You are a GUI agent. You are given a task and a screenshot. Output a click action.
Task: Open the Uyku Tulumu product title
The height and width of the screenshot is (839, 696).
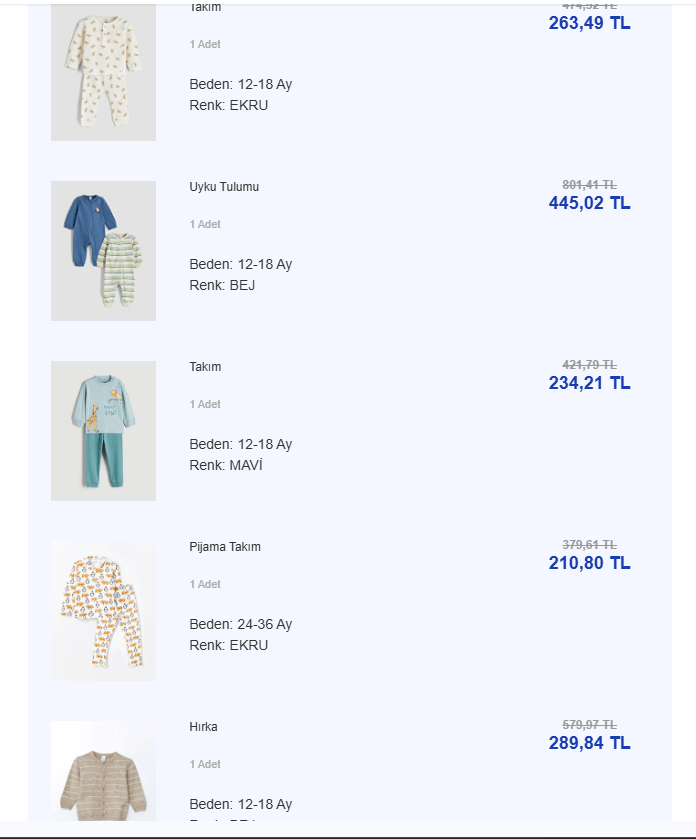coord(224,187)
